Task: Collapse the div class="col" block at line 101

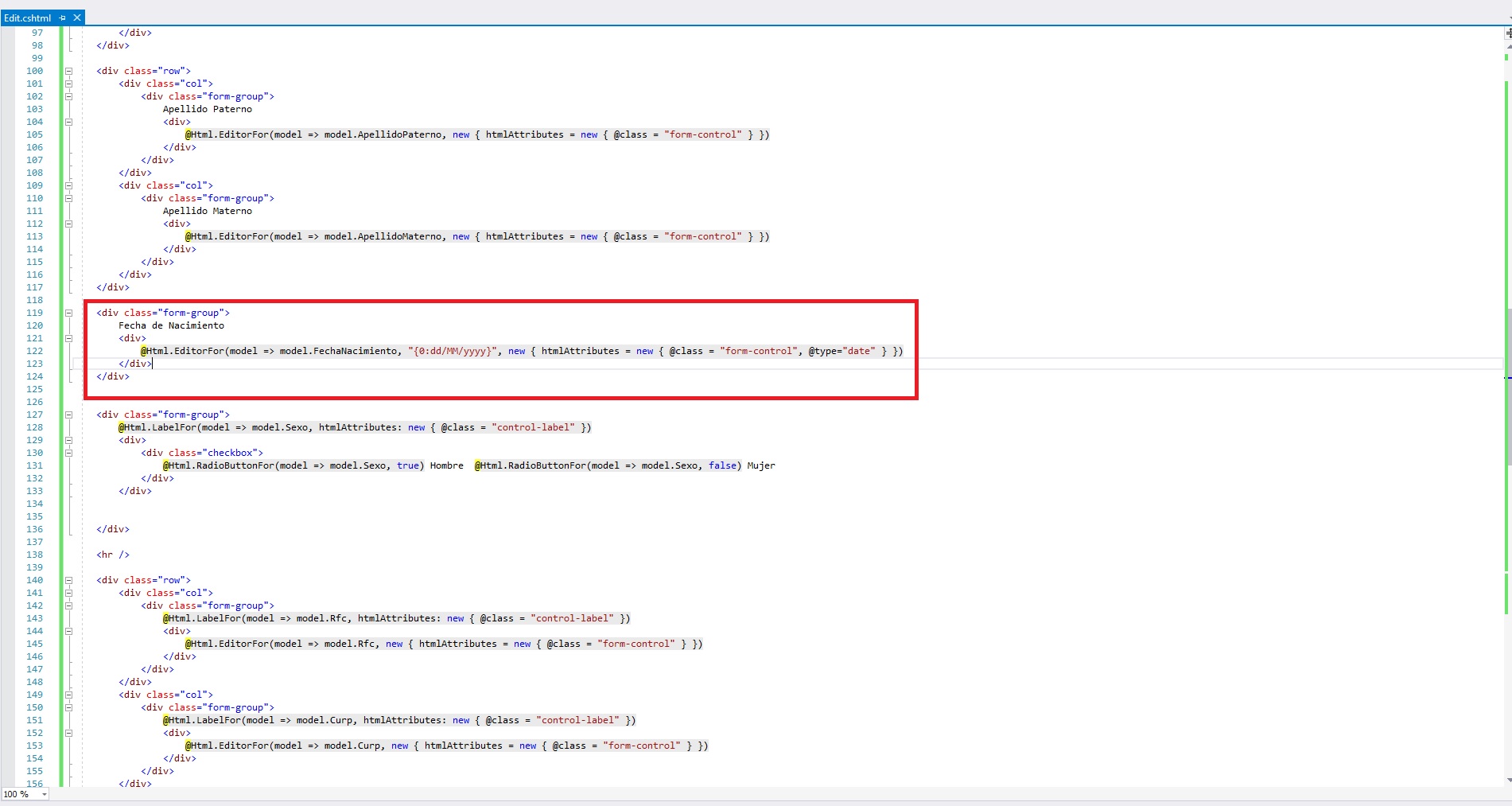Action: (x=68, y=84)
